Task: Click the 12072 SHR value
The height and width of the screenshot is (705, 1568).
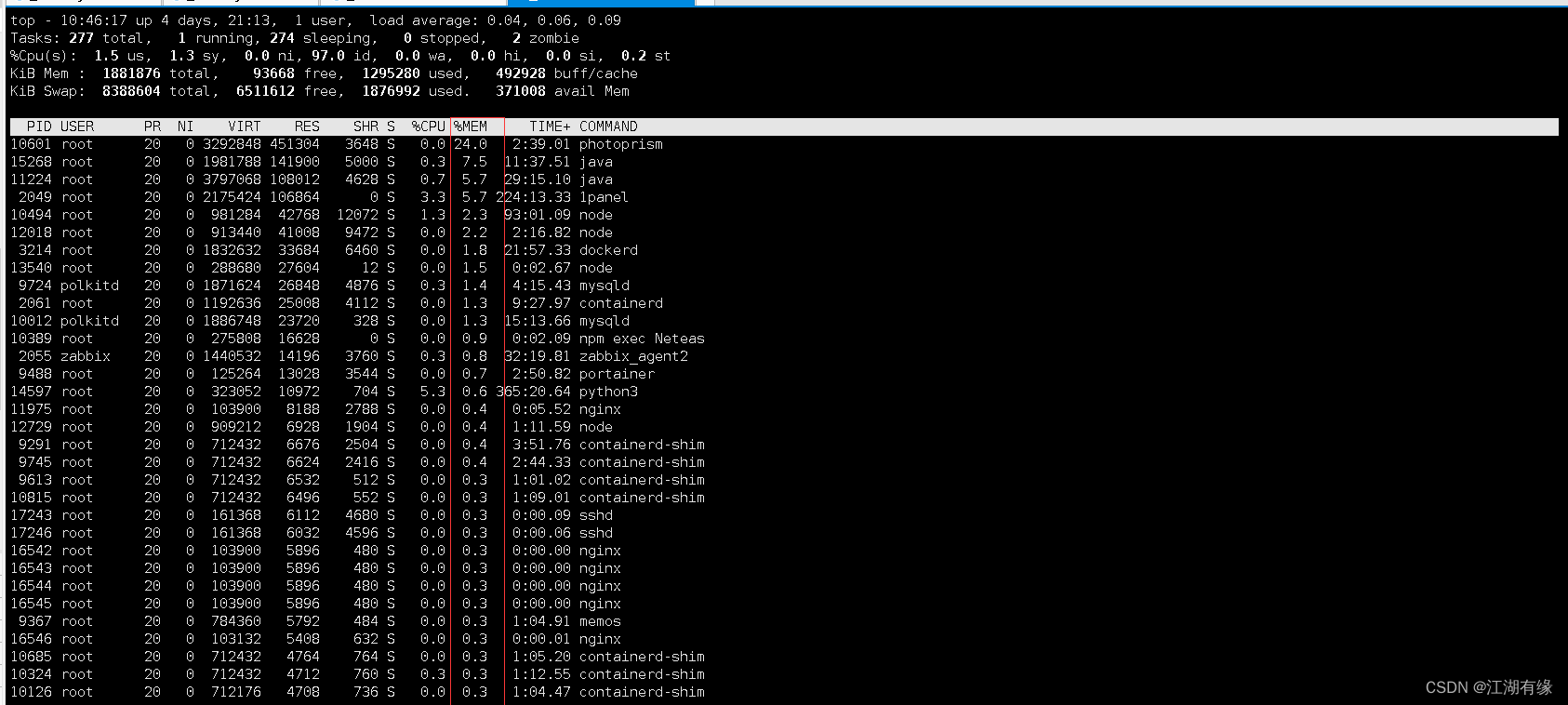Action: tap(357, 215)
